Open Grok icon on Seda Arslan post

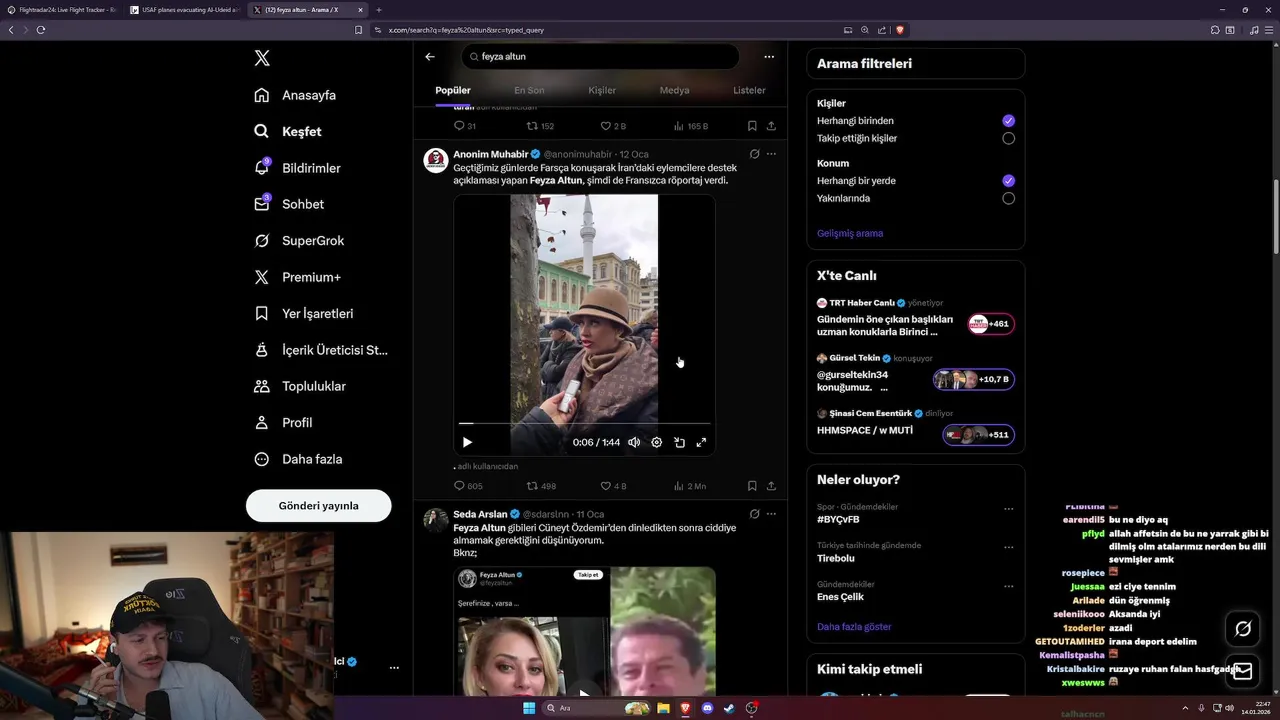[x=755, y=514]
